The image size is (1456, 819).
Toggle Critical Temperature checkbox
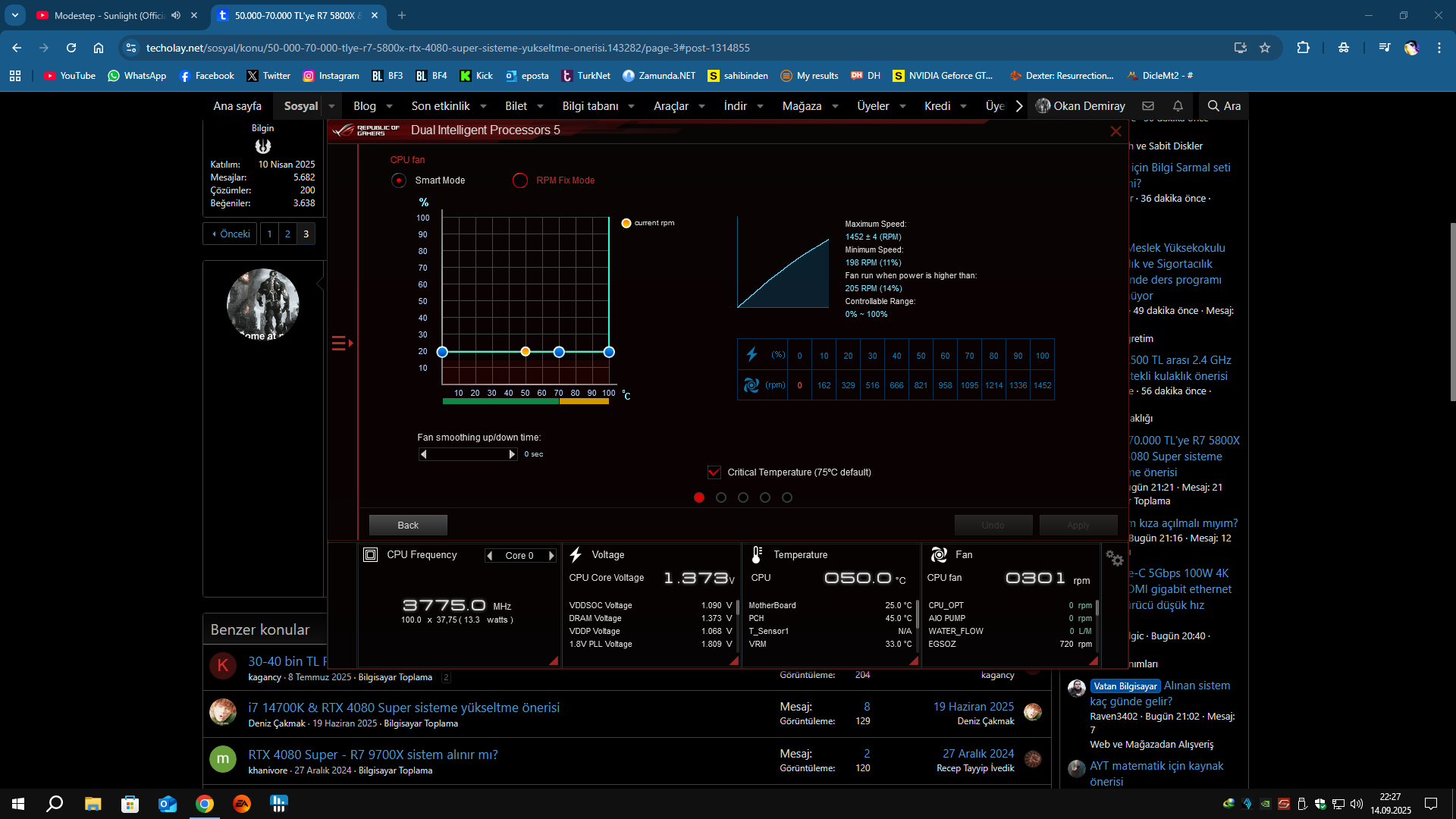[714, 472]
